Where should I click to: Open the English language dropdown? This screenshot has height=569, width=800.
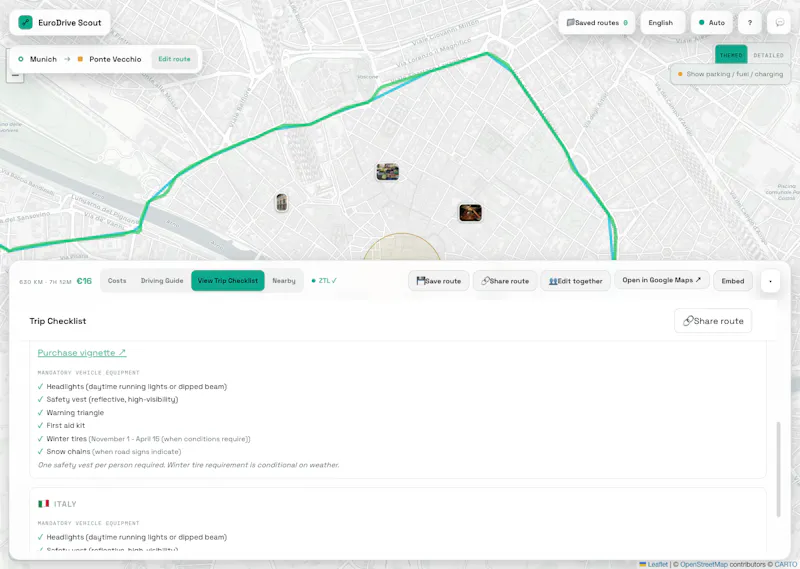tap(662, 22)
